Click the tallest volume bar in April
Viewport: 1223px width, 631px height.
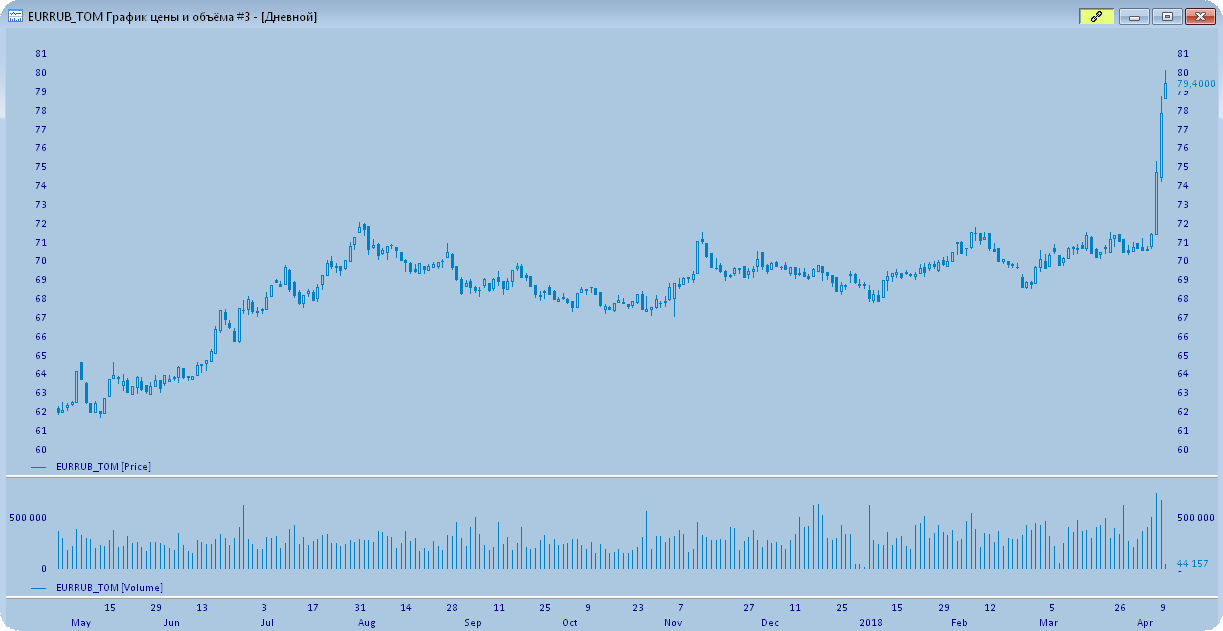click(x=1156, y=531)
